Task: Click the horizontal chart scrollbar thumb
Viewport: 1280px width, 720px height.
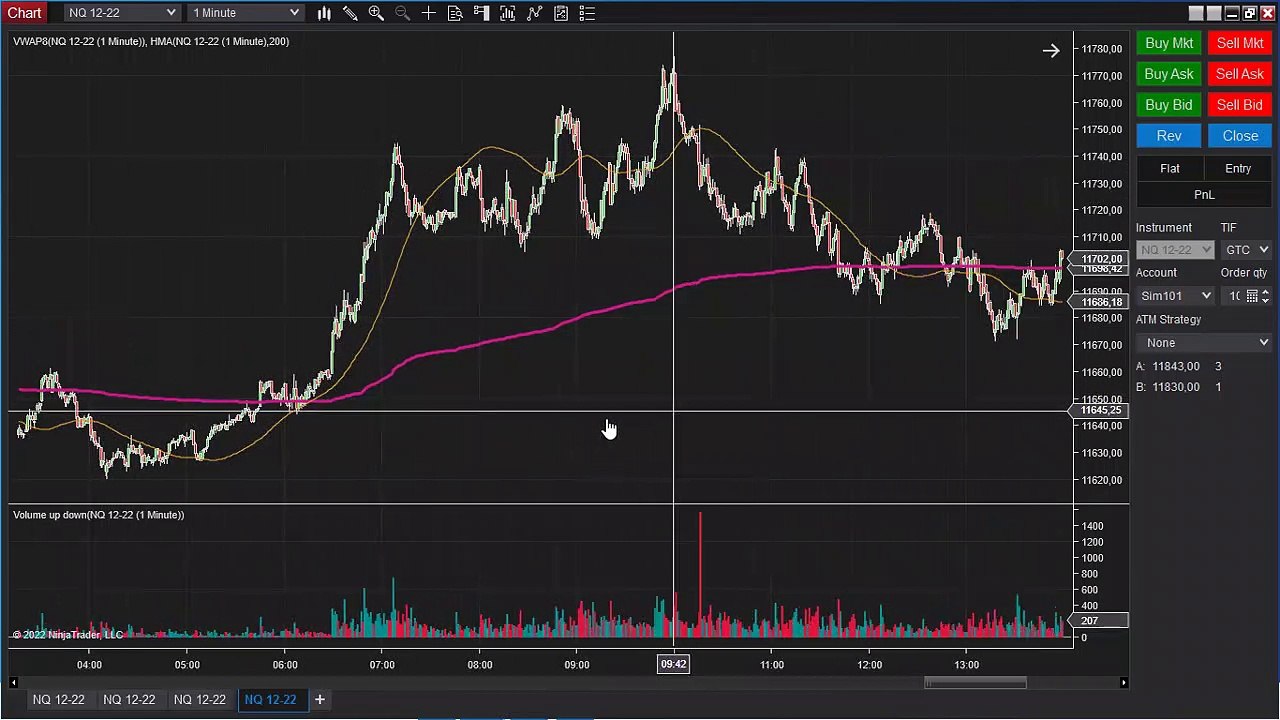Action: (x=975, y=683)
